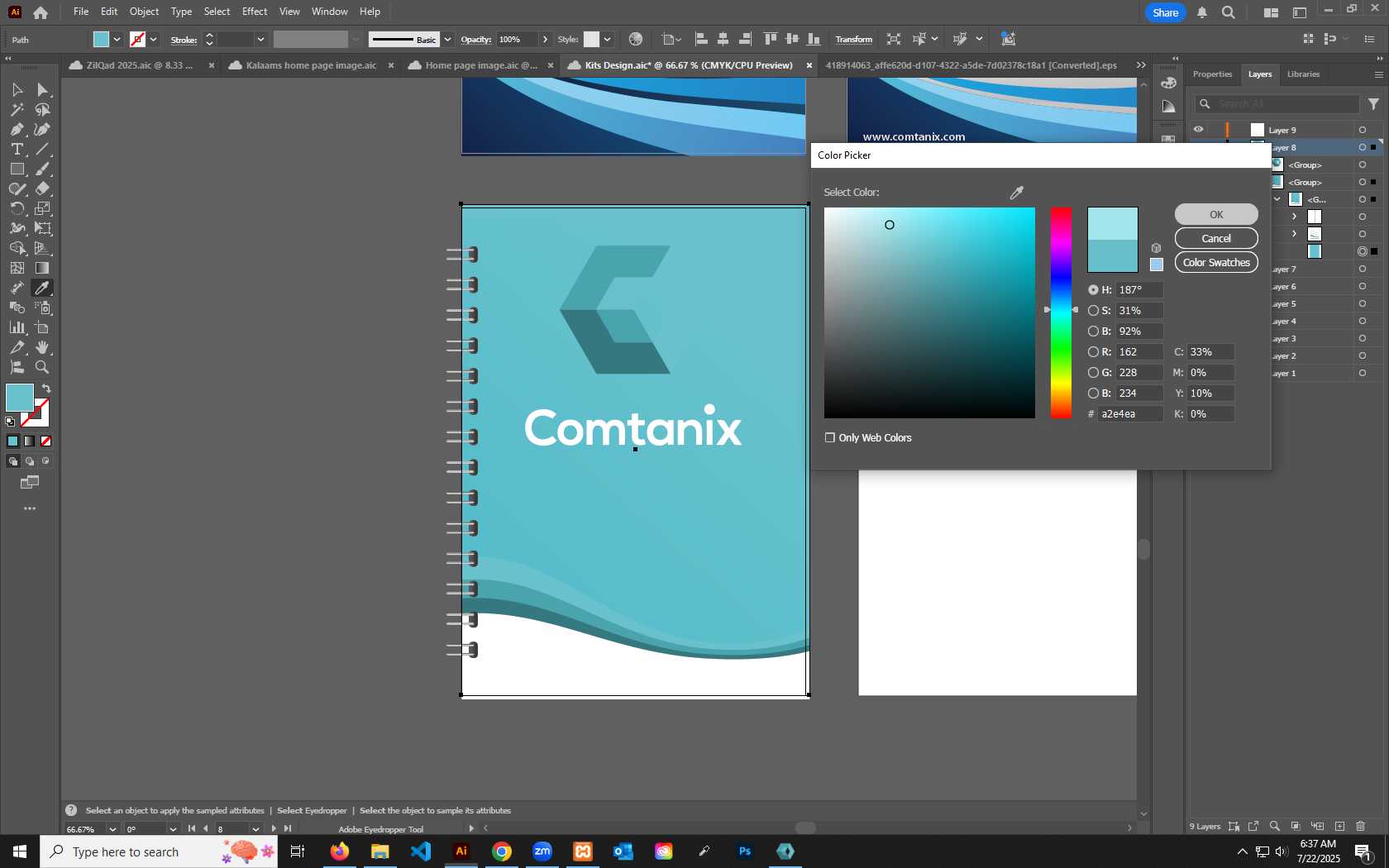Edit the hex color field a2e4ea
The width and height of the screenshot is (1389, 868).
pos(1130,414)
